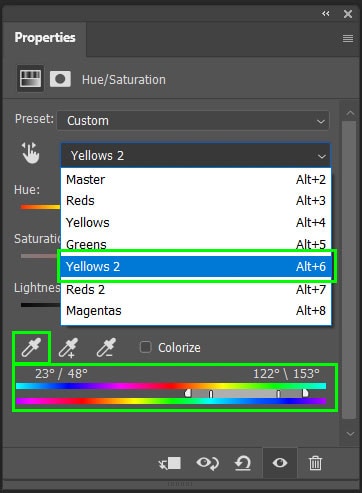Viewport: 362px width, 493px height.
Task: Toggle layer visibility eye icon
Action: [280, 463]
